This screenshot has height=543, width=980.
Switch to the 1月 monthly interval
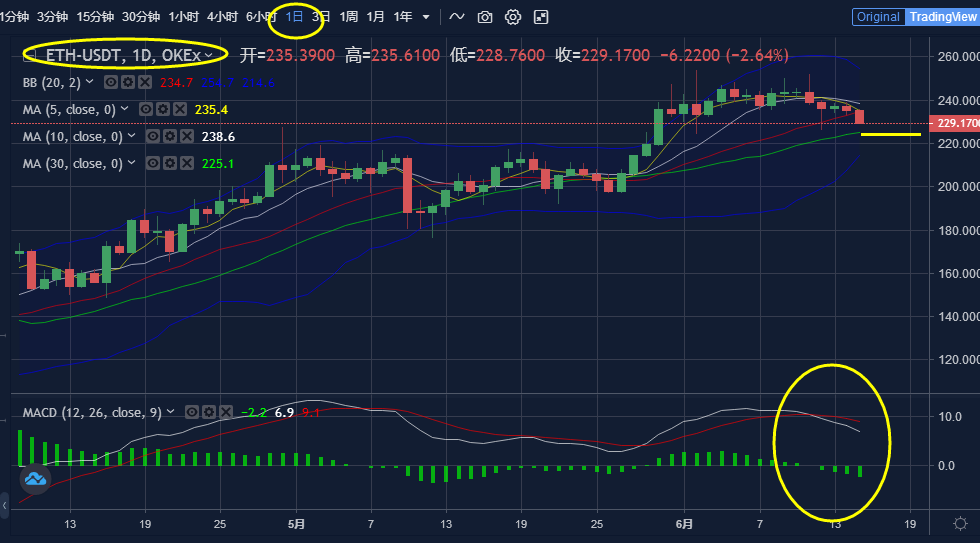376,17
